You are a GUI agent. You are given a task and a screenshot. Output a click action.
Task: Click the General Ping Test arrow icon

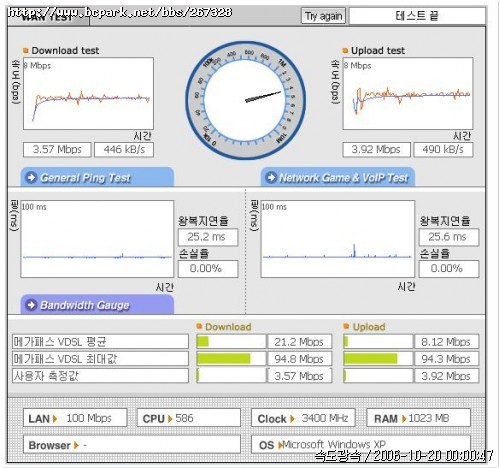(x=31, y=177)
